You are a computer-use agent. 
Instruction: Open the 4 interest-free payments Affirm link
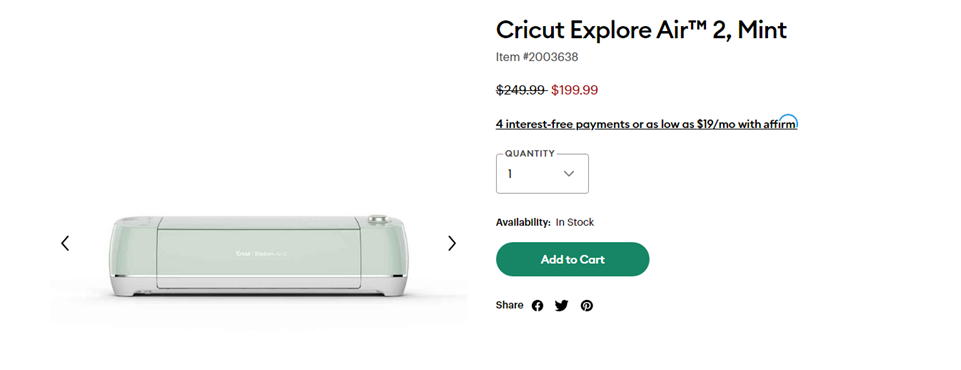point(647,124)
